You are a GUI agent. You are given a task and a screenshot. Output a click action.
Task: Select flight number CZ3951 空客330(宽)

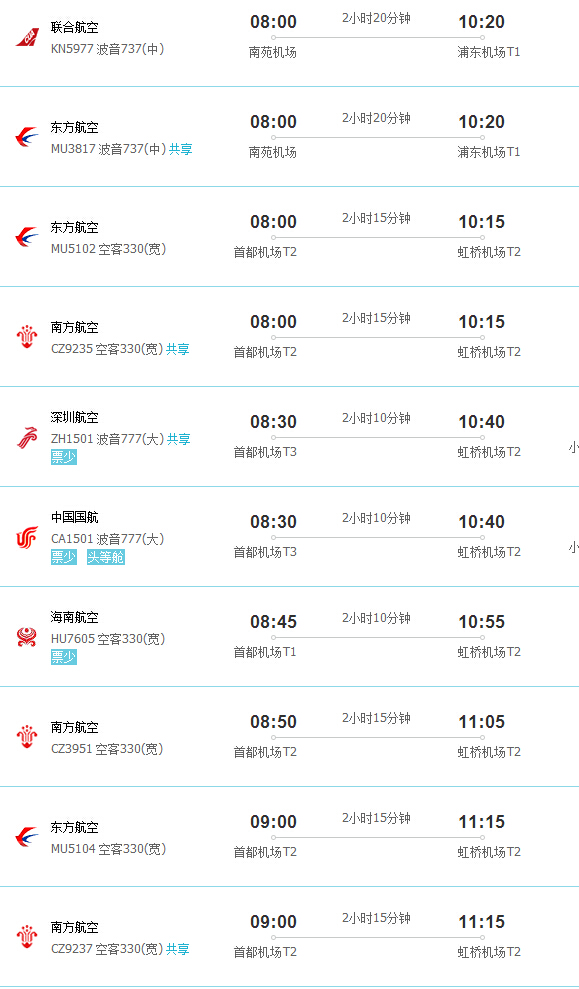click(107, 749)
